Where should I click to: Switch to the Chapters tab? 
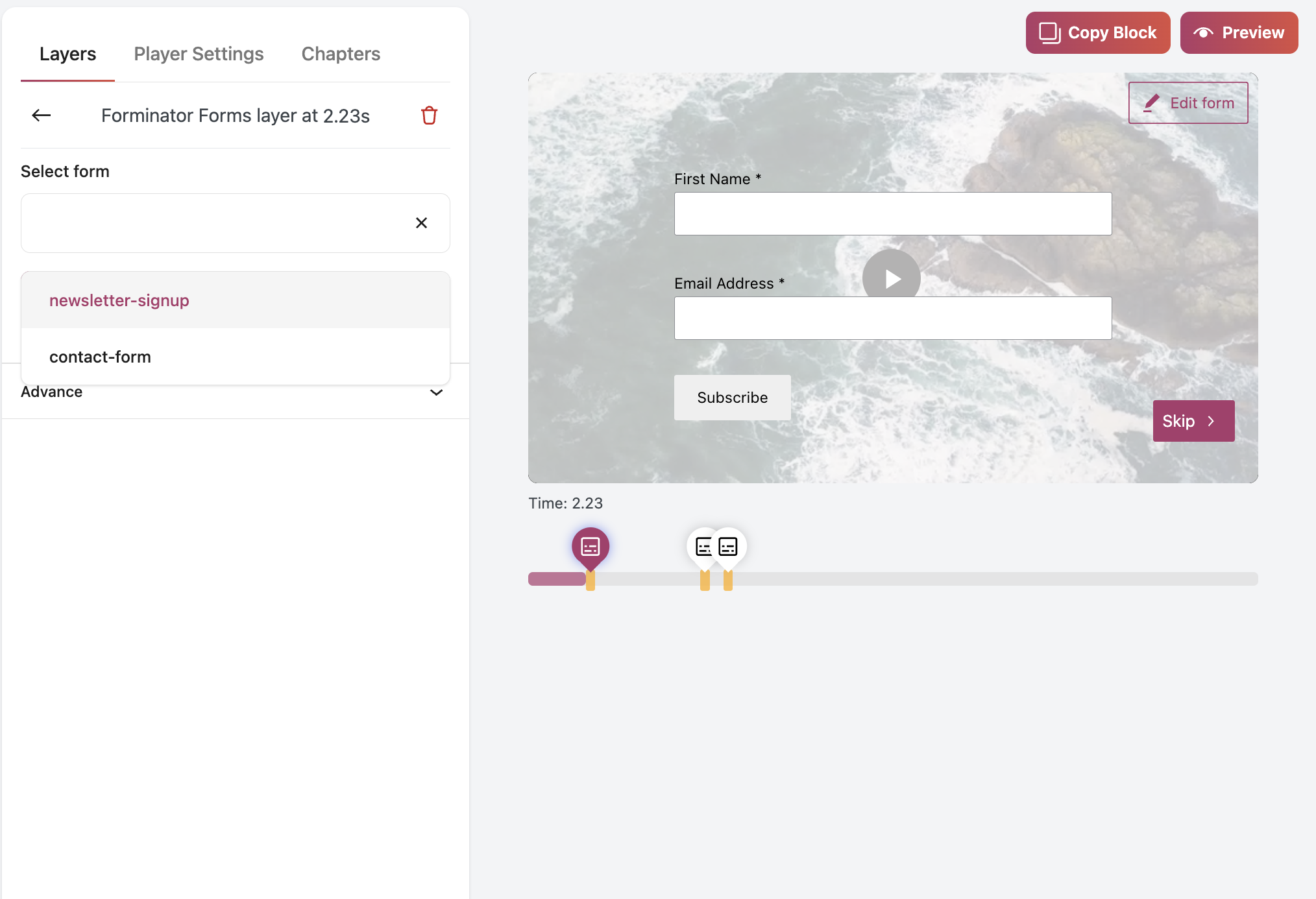tap(340, 54)
